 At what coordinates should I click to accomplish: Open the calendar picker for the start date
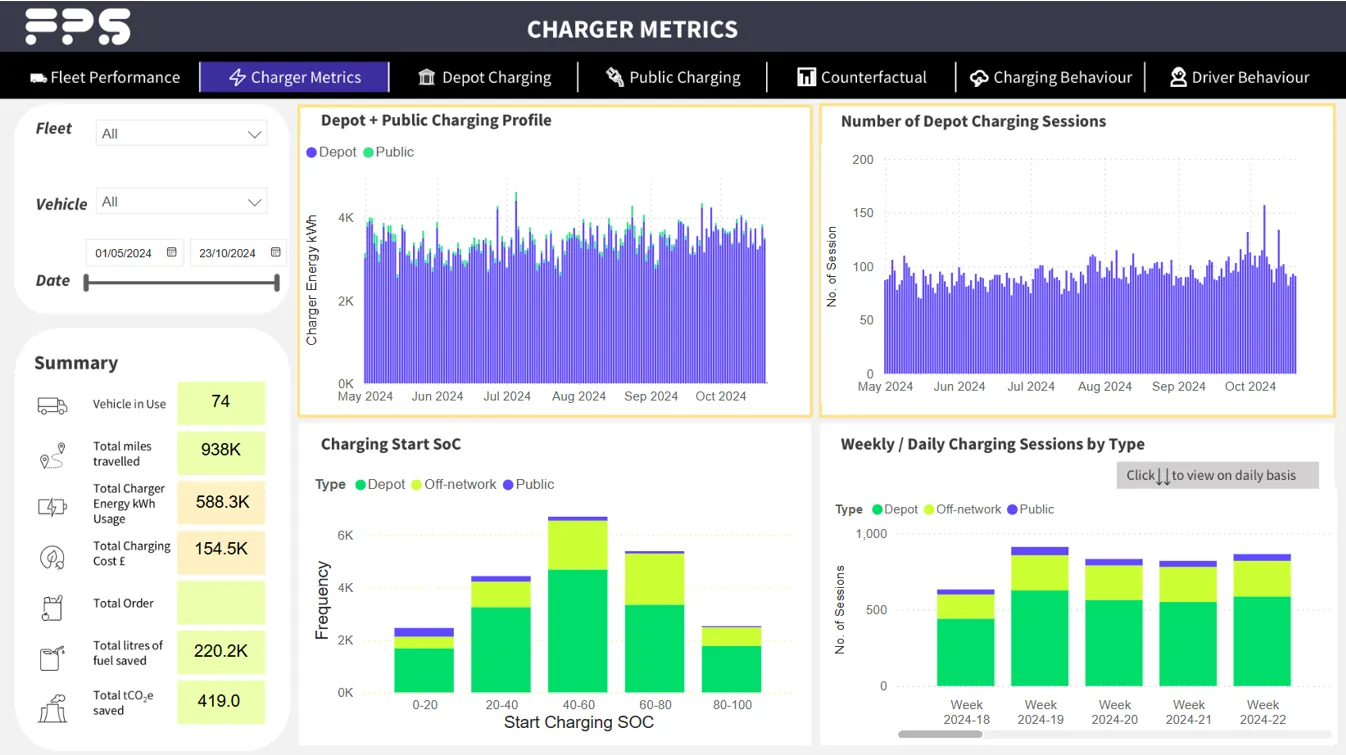pyautogui.click(x=170, y=252)
